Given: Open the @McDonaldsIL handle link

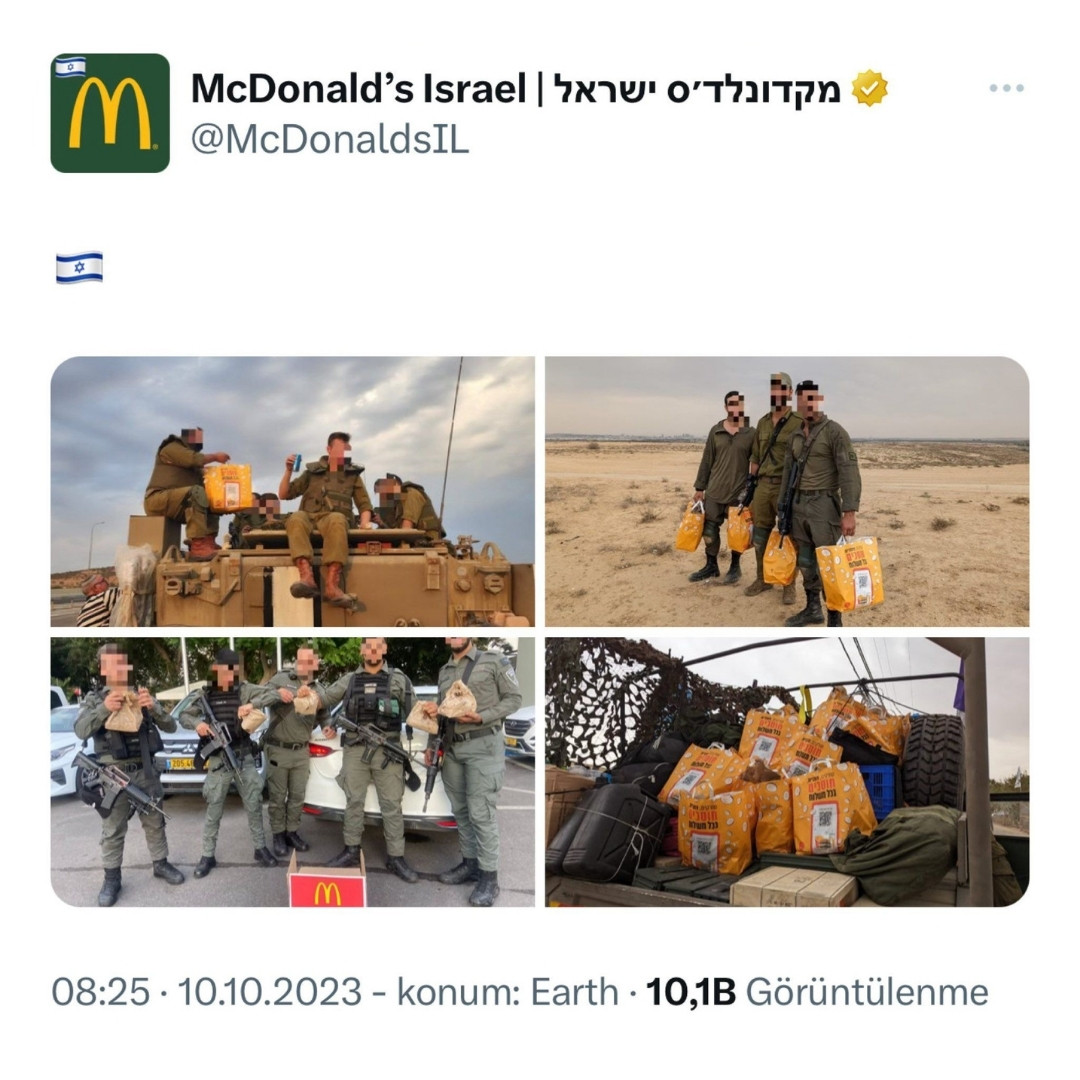Looking at the screenshot, I should click(329, 140).
